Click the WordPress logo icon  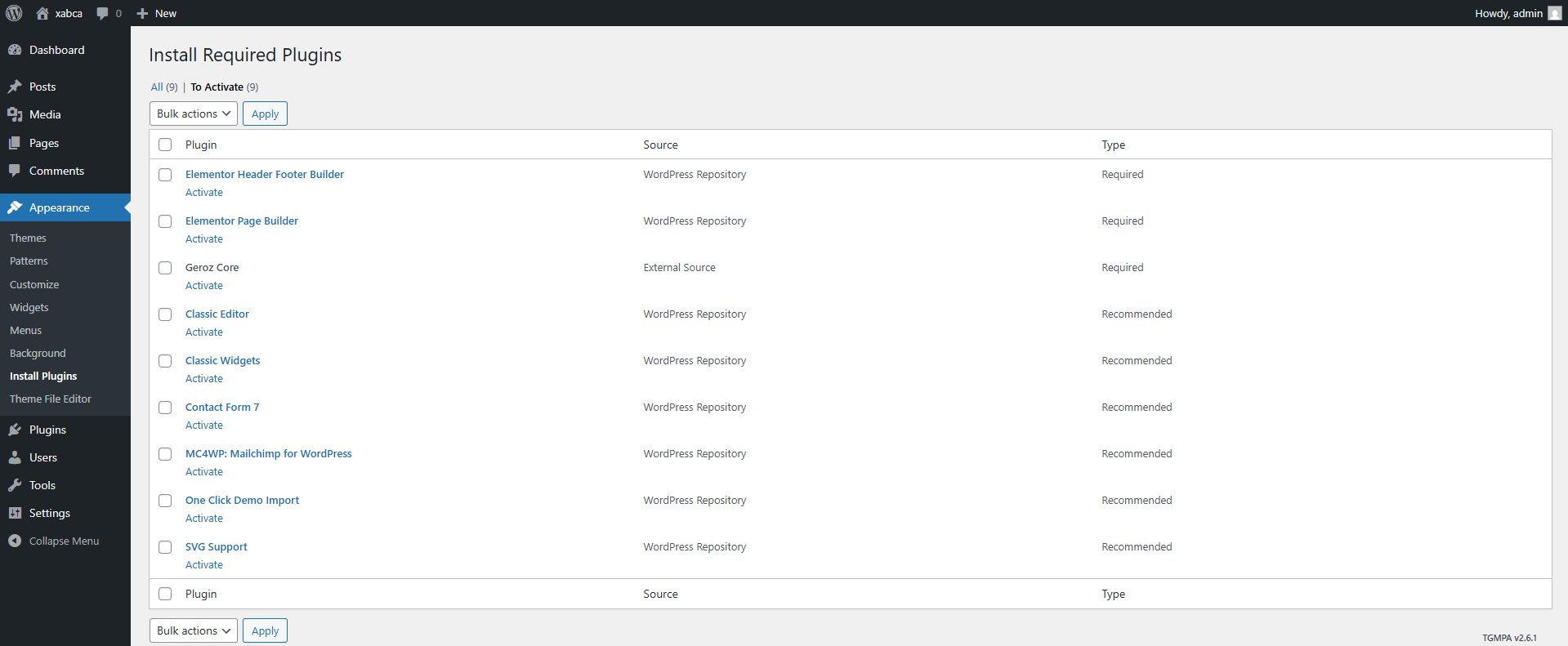[x=14, y=13]
